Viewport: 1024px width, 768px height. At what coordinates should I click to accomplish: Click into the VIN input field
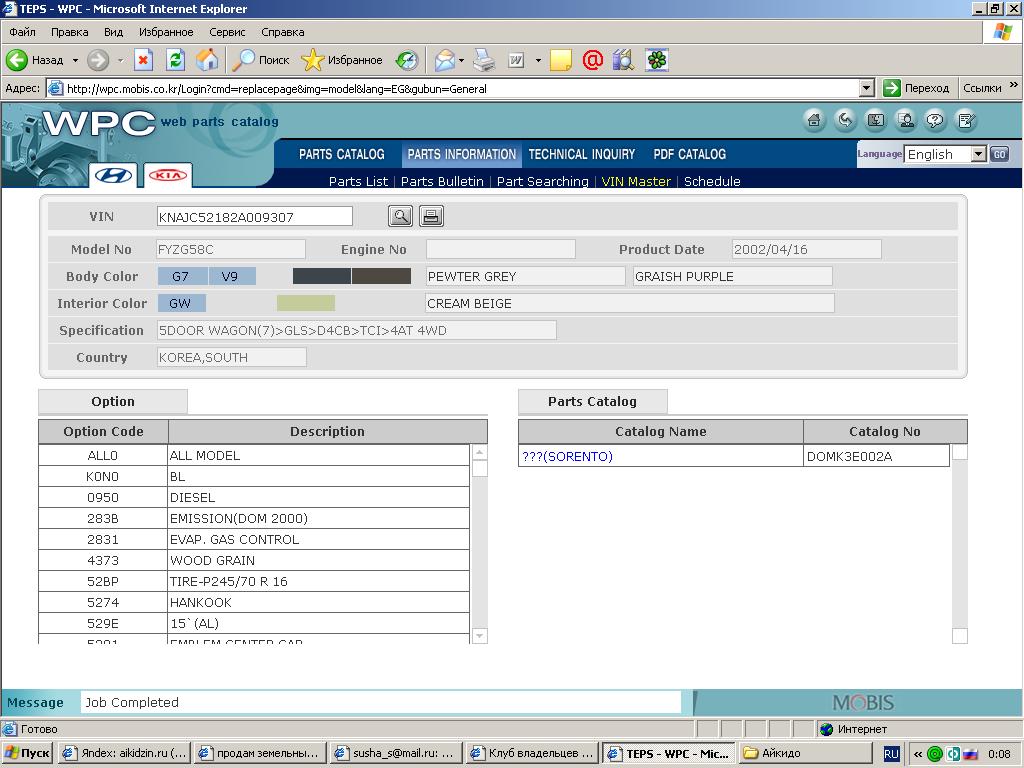(x=254, y=216)
